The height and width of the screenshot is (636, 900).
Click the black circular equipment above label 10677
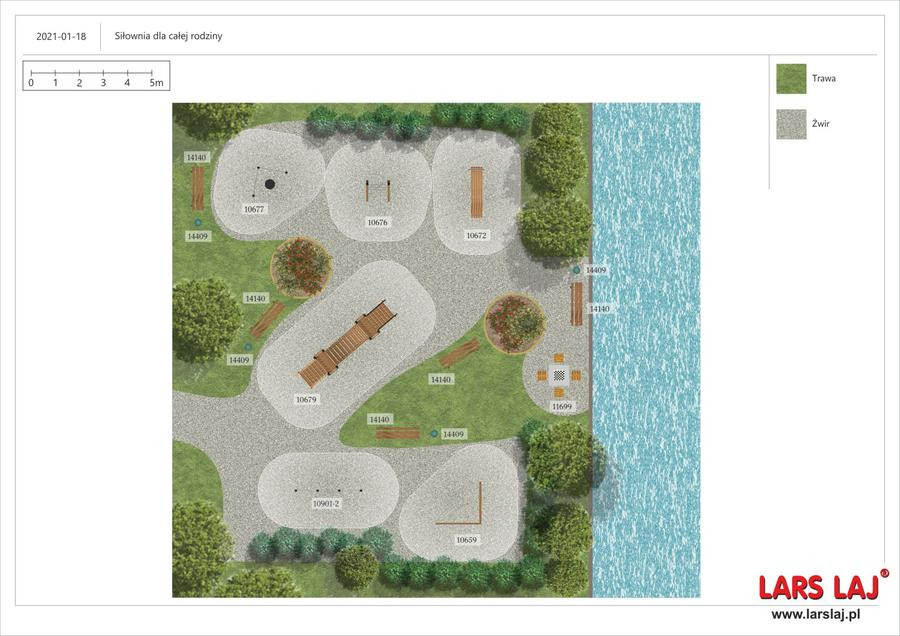[269, 183]
